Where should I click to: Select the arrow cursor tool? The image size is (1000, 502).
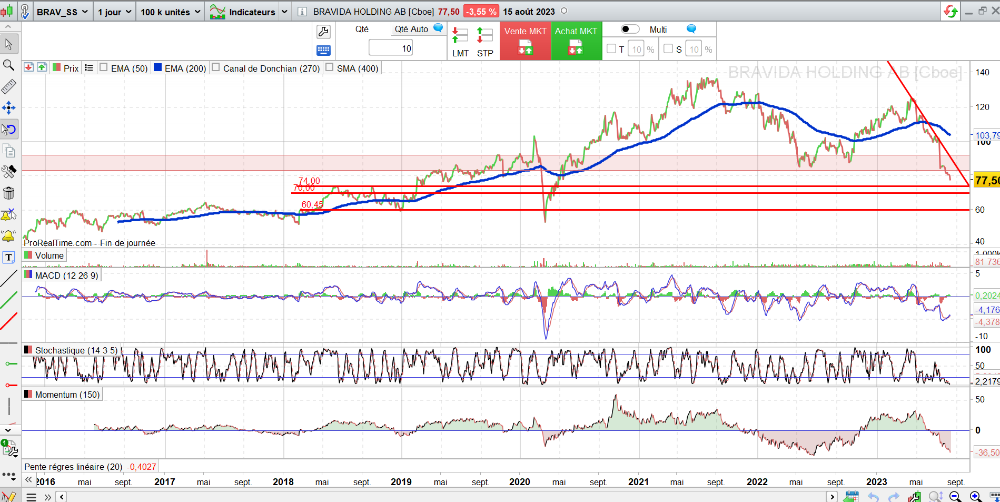point(9,44)
